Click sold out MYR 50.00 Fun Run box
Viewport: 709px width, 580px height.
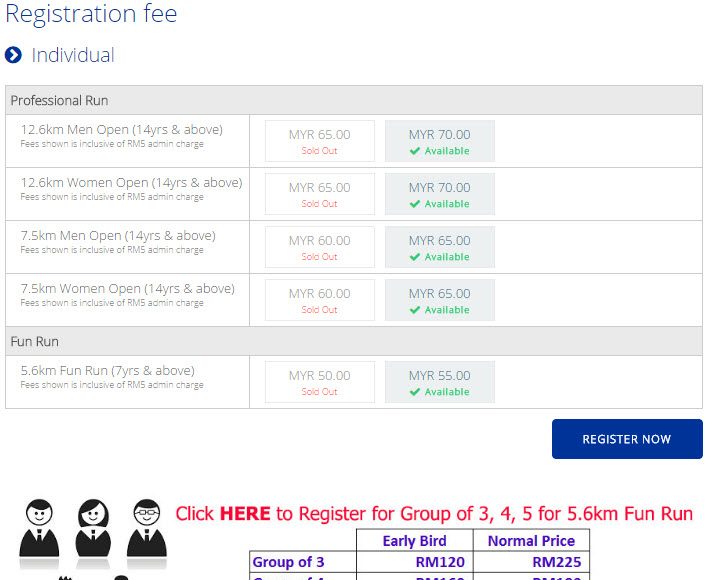point(320,382)
